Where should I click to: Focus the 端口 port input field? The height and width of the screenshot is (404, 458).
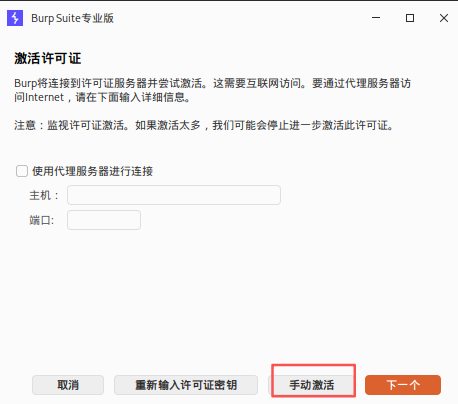coord(104,220)
